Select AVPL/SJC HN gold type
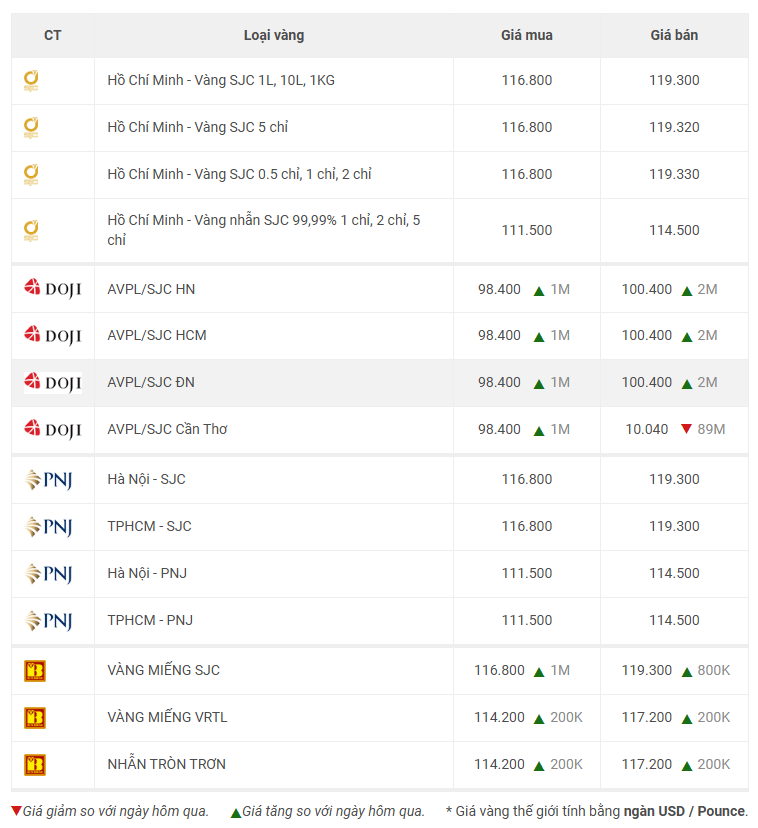758x828 pixels. click(x=151, y=289)
